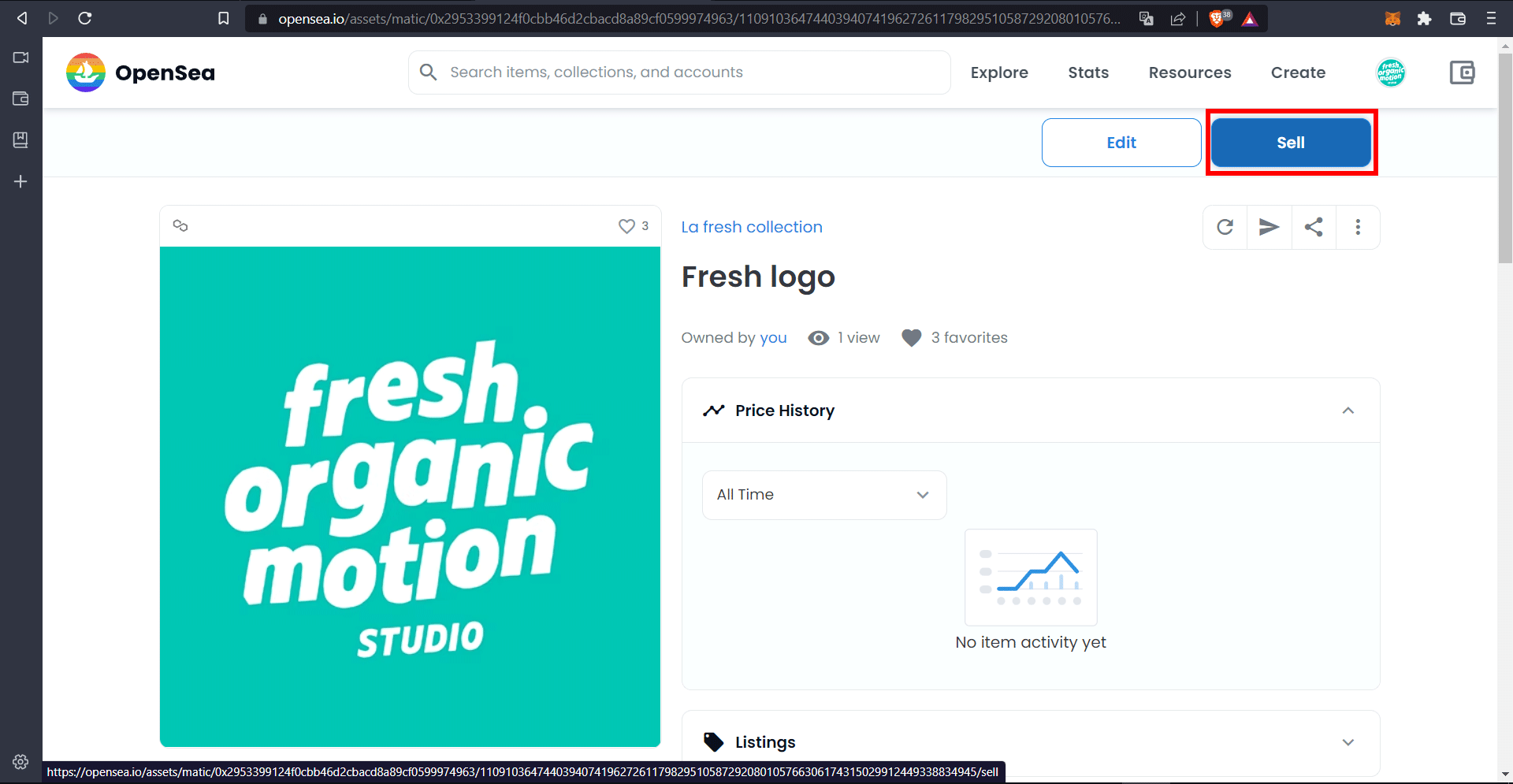Open the more options three-dot menu
This screenshot has width=1513, height=784.
[1358, 227]
